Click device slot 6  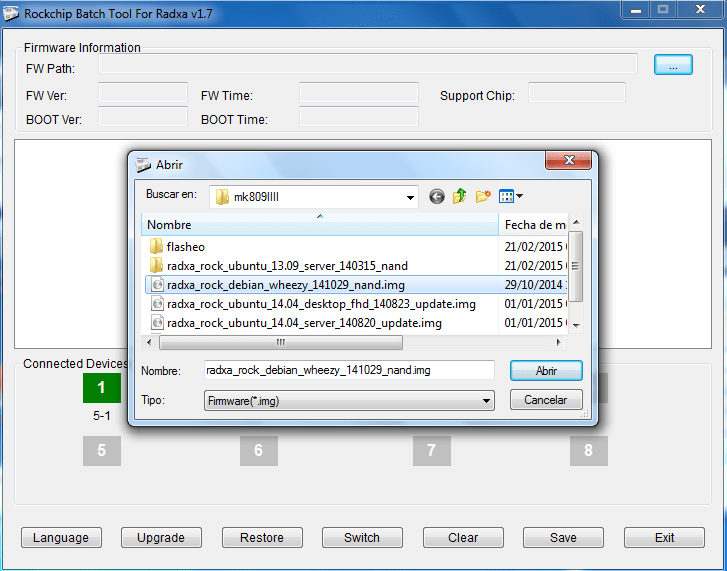259,450
